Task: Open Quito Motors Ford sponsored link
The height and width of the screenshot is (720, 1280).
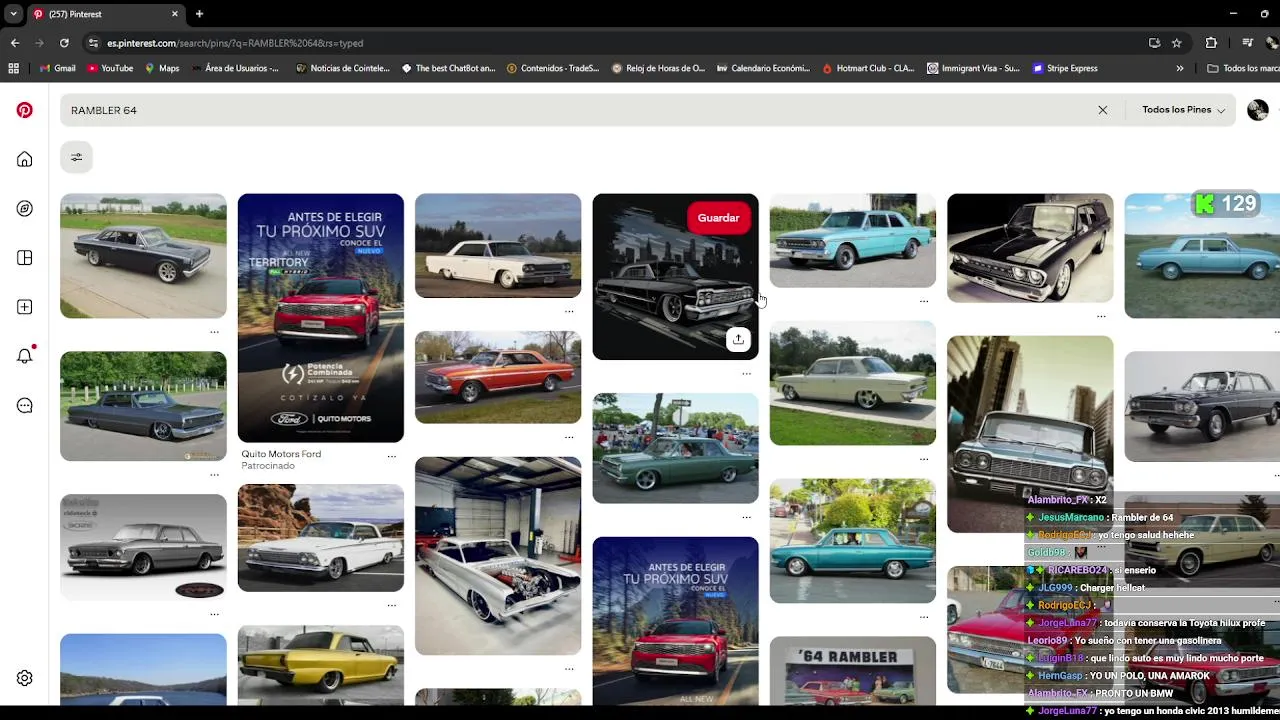Action: coord(281,454)
